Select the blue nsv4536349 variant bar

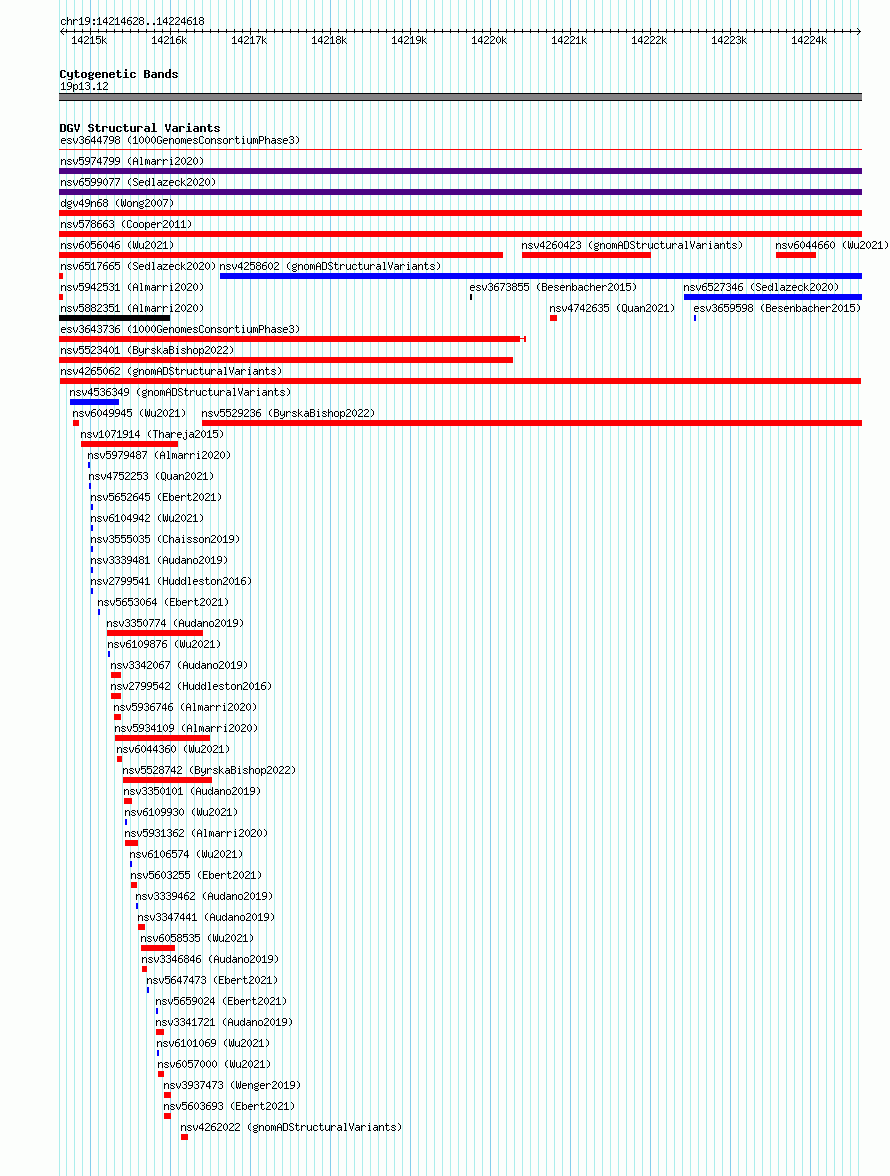click(x=94, y=402)
